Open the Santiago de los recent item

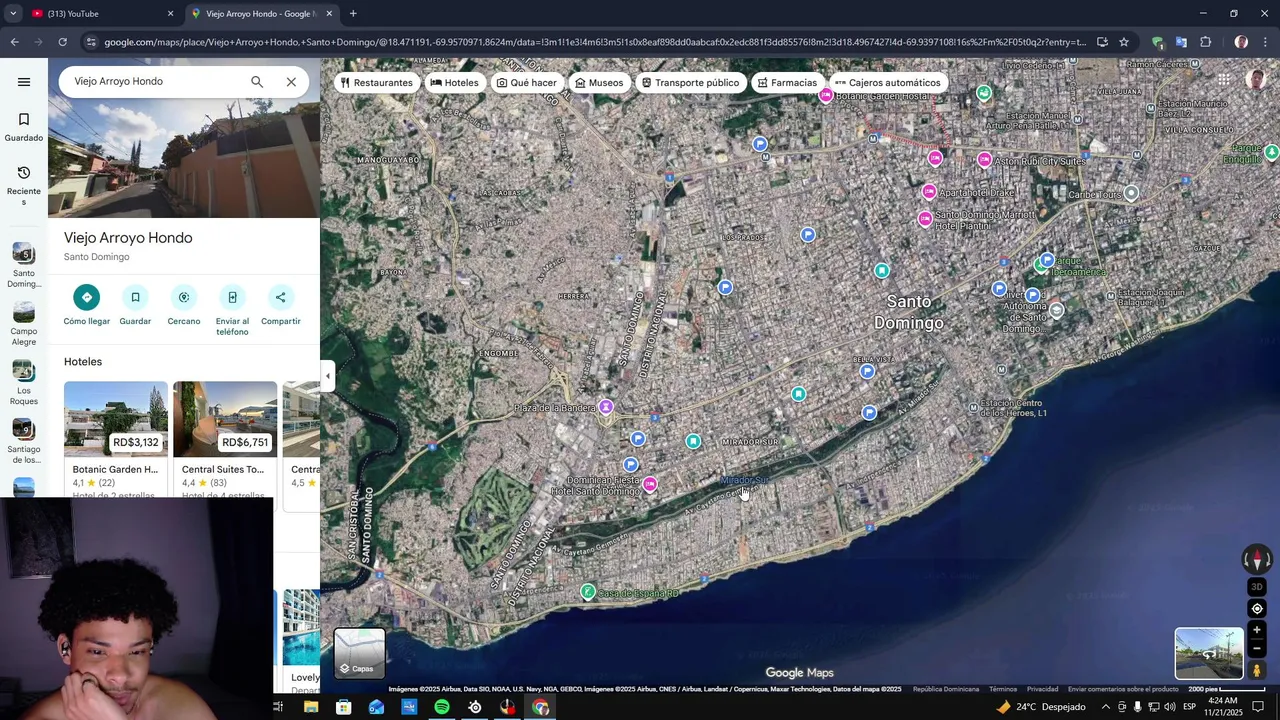click(x=24, y=442)
